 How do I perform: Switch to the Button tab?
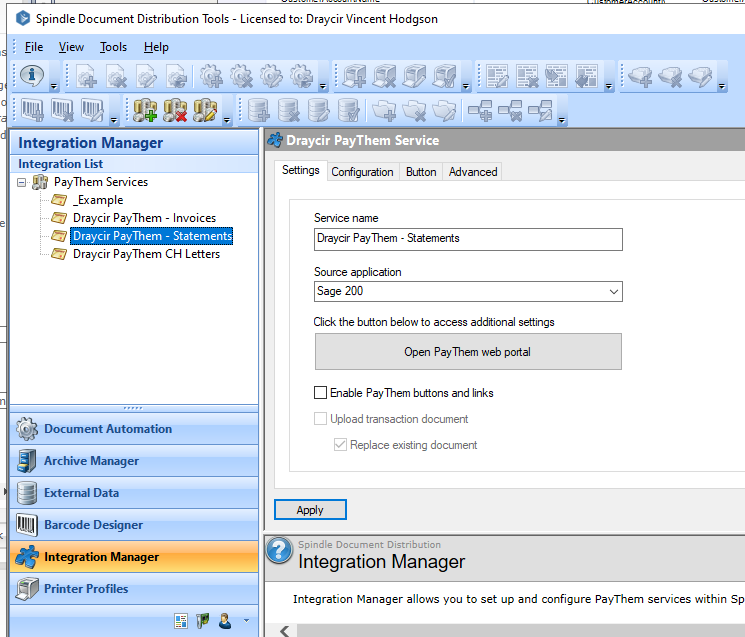pos(421,172)
